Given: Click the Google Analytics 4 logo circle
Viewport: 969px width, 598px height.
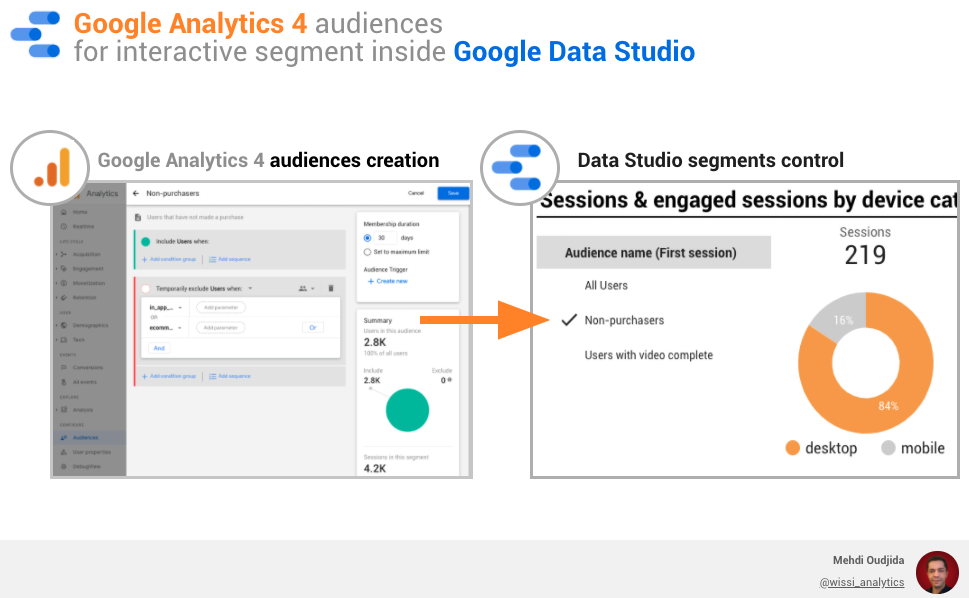Looking at the screenshot, I should point(50,168).
